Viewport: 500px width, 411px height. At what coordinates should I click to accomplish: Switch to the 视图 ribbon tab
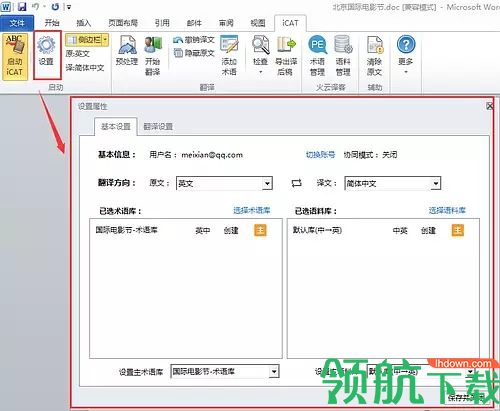tap(258, 23)
